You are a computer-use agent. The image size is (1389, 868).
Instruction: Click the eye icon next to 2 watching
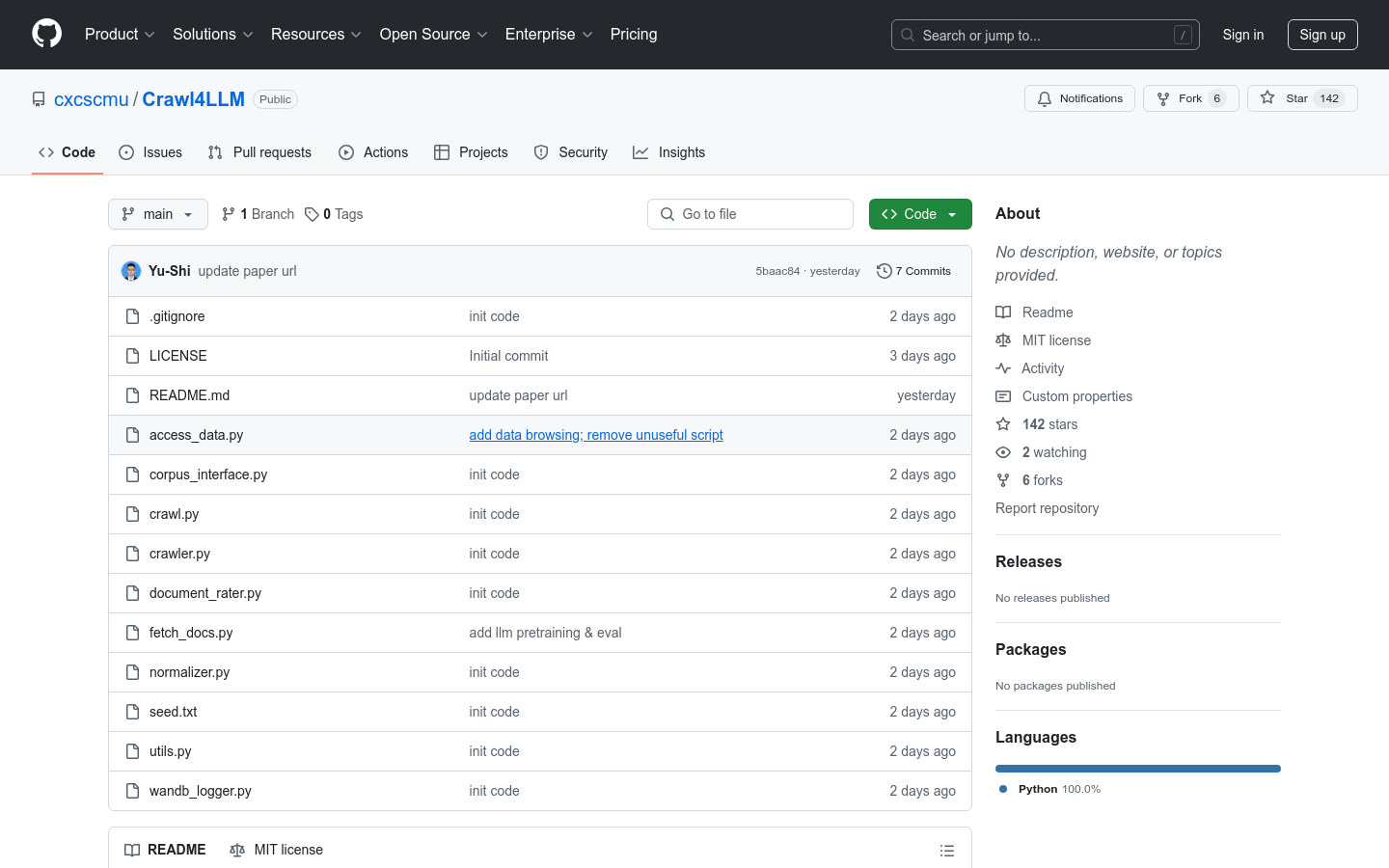[1003, 452]
